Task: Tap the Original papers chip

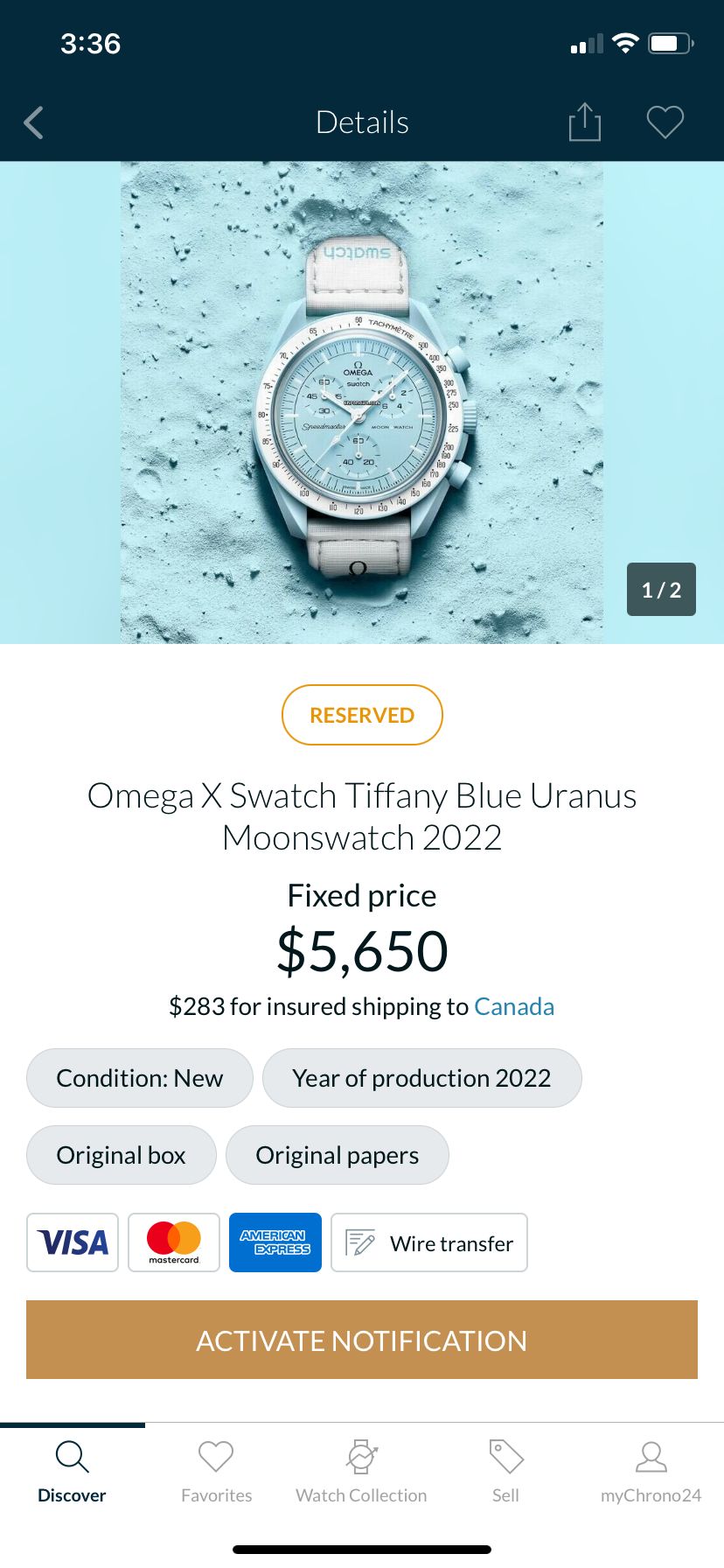Action: click(338, 1155)
